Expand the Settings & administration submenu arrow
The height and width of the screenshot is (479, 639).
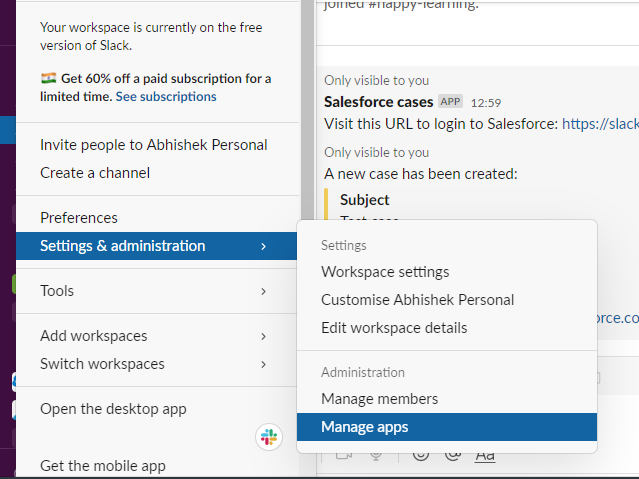(x=264, y=246)
